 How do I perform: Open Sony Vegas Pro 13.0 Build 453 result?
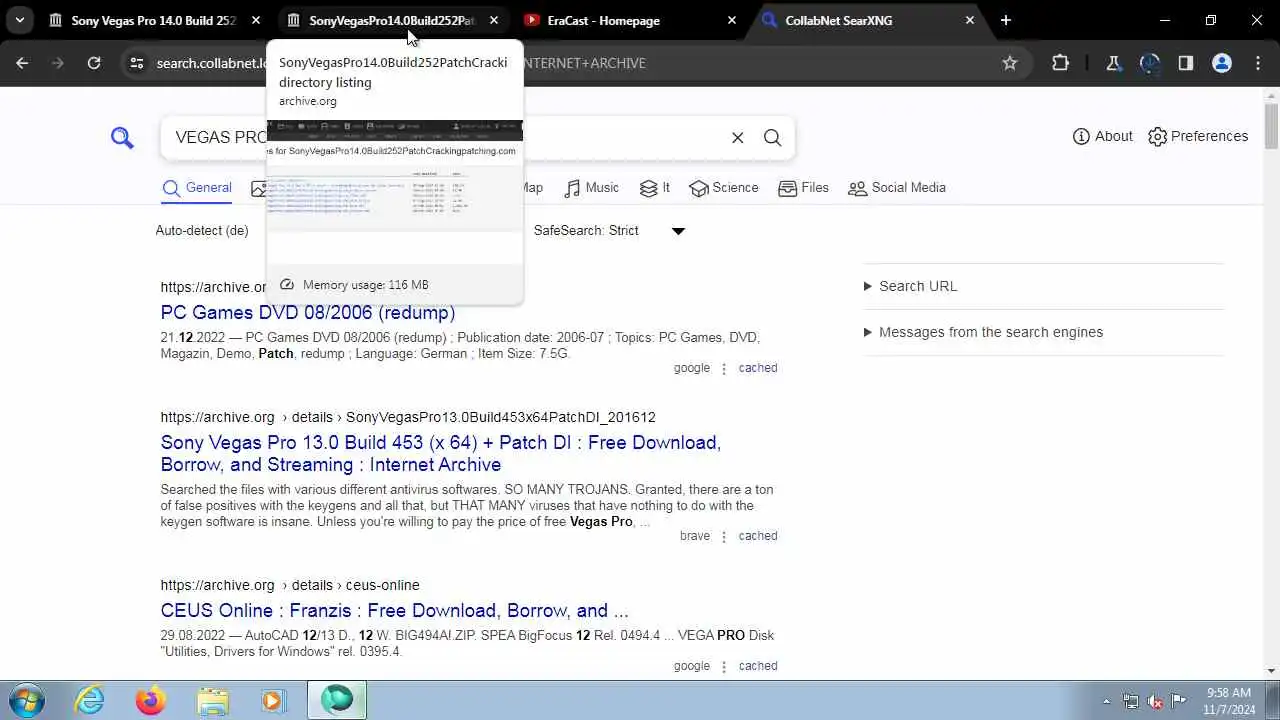[441, 453]
